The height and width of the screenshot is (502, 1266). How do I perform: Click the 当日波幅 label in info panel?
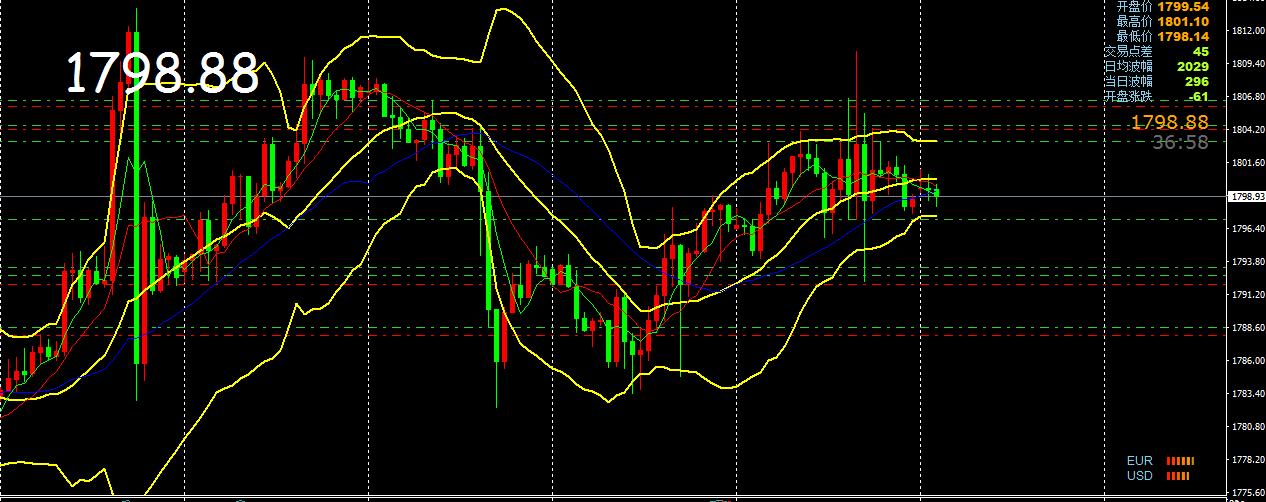(x=1128, y=81)
